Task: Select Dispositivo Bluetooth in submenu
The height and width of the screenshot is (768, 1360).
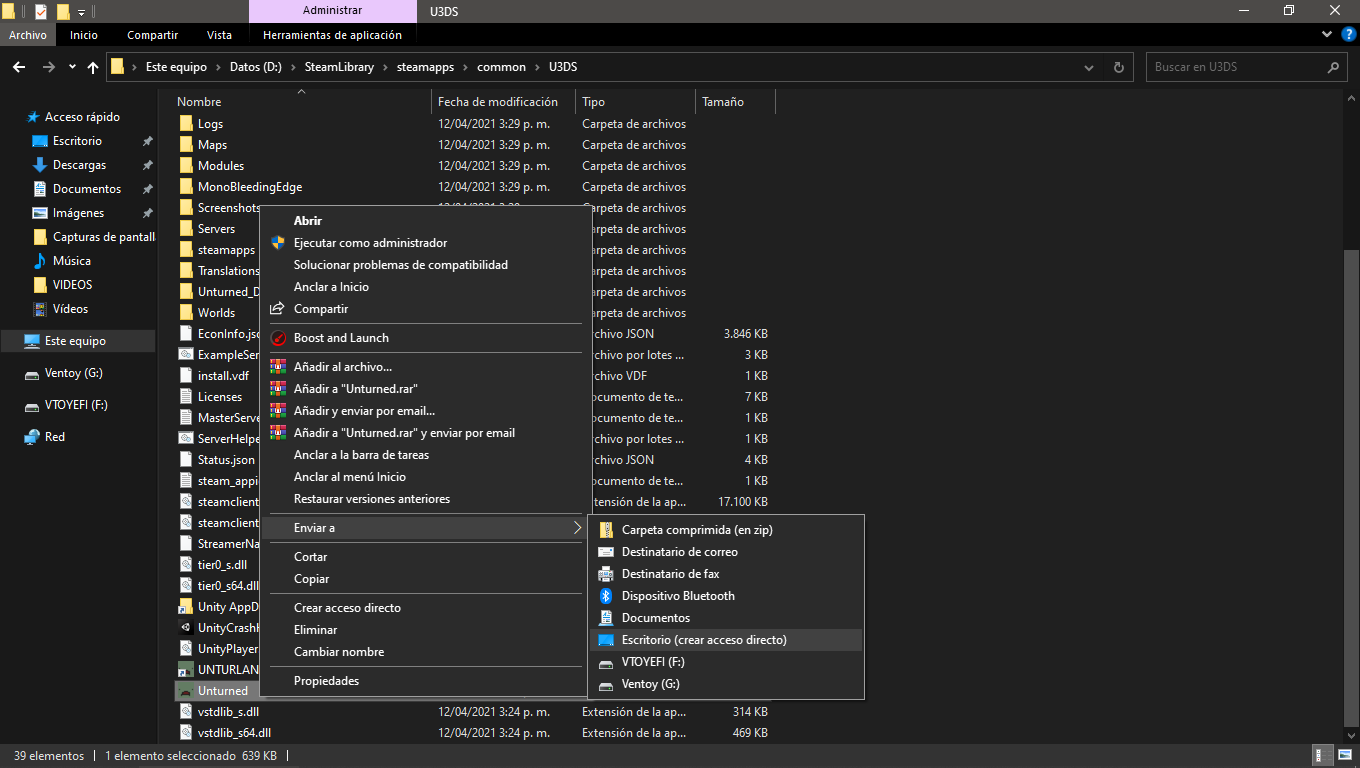Action: click(x=678, y=596)
